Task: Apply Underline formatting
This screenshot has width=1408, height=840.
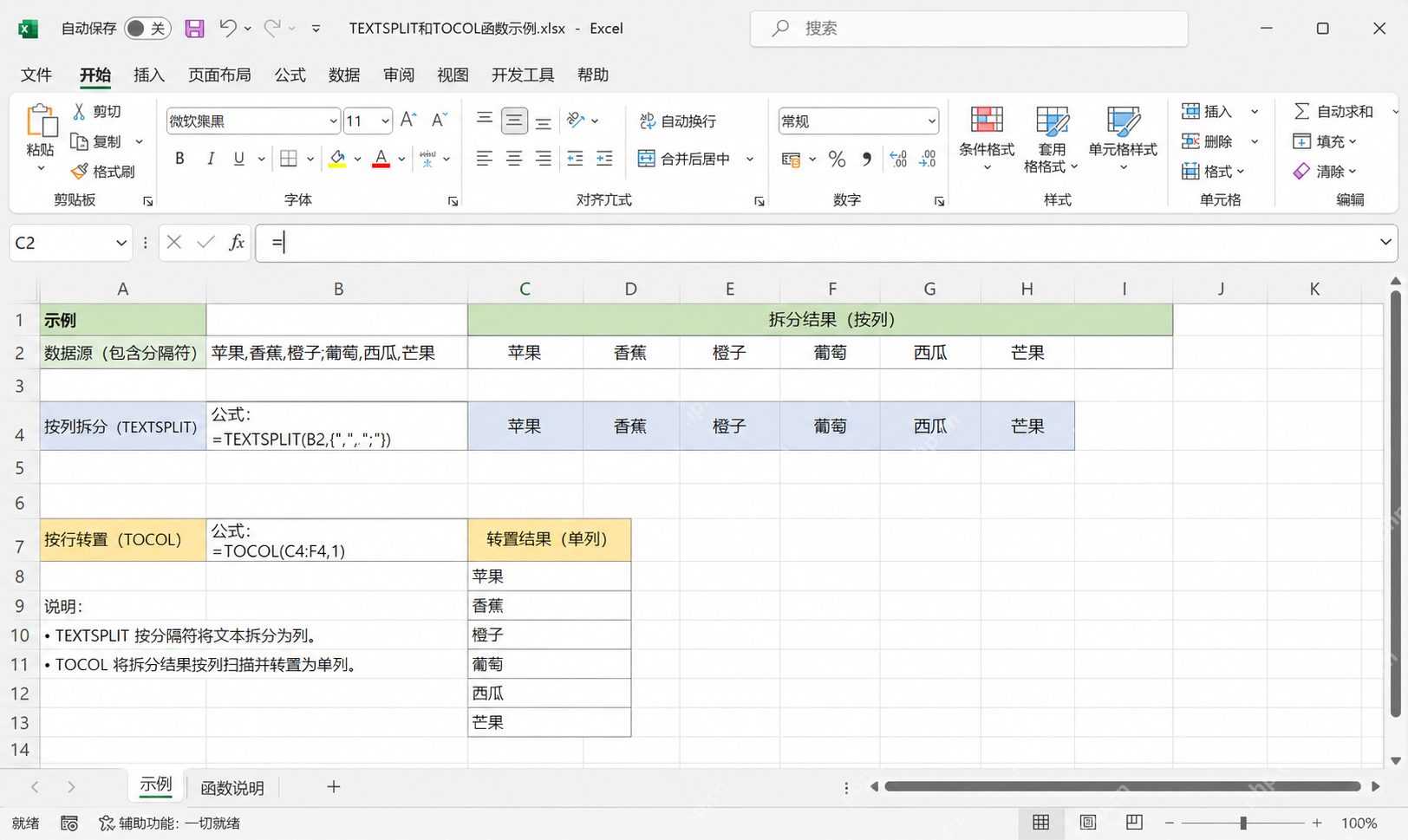Action: pyautogui.click(x=239, y=159)
